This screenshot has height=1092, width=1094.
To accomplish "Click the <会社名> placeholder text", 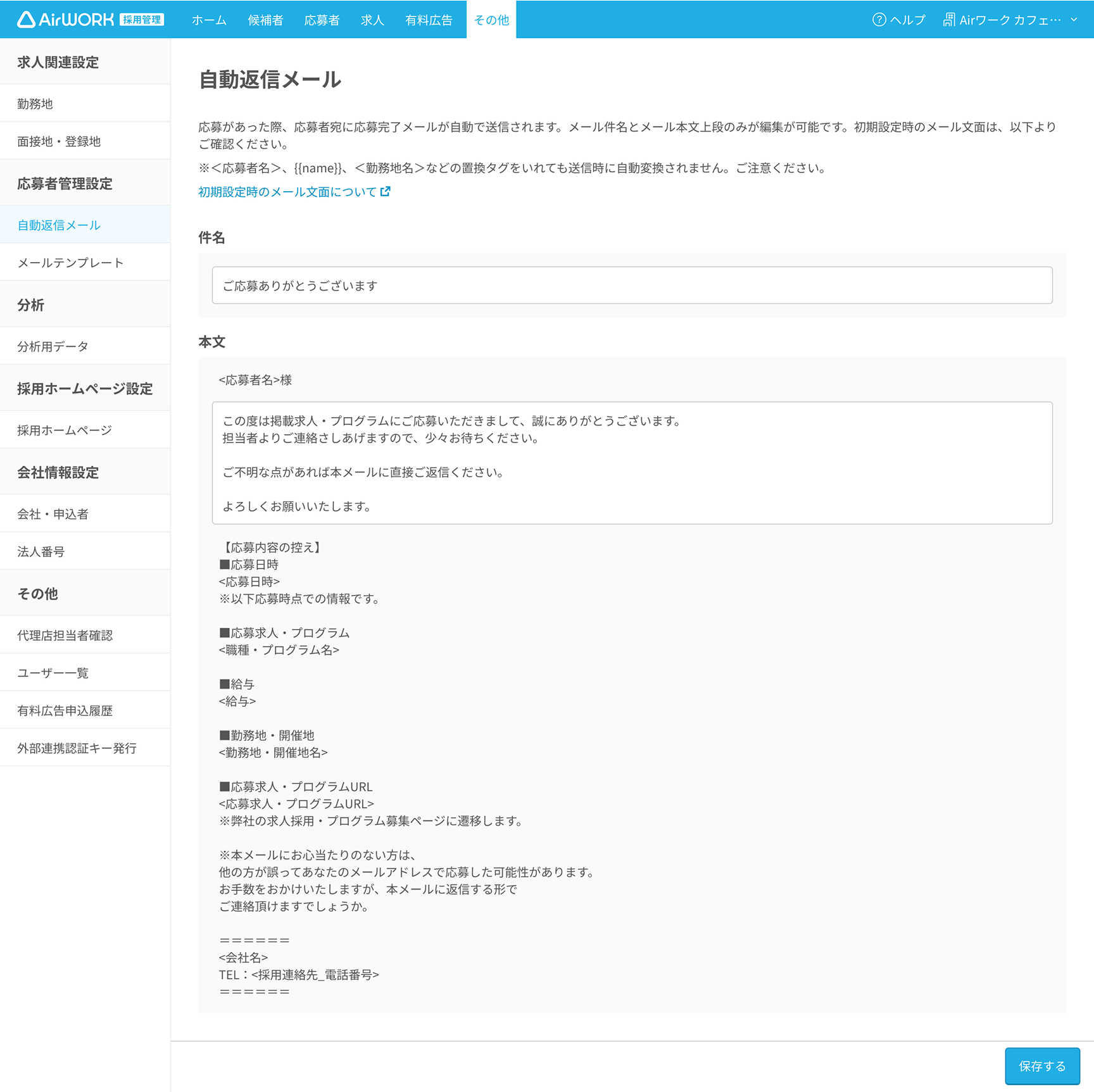I will [x=243, y=957].
